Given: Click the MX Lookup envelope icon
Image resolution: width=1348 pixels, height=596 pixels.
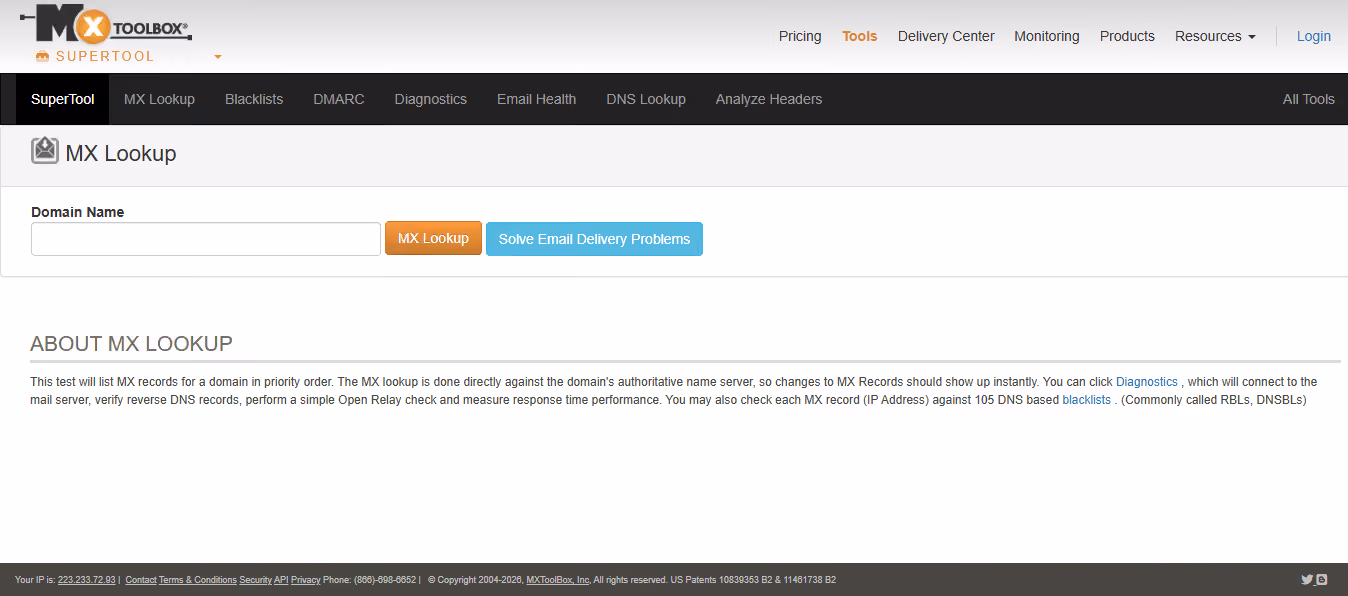Looking at the screenshot, I should click(x=44, y=151).
